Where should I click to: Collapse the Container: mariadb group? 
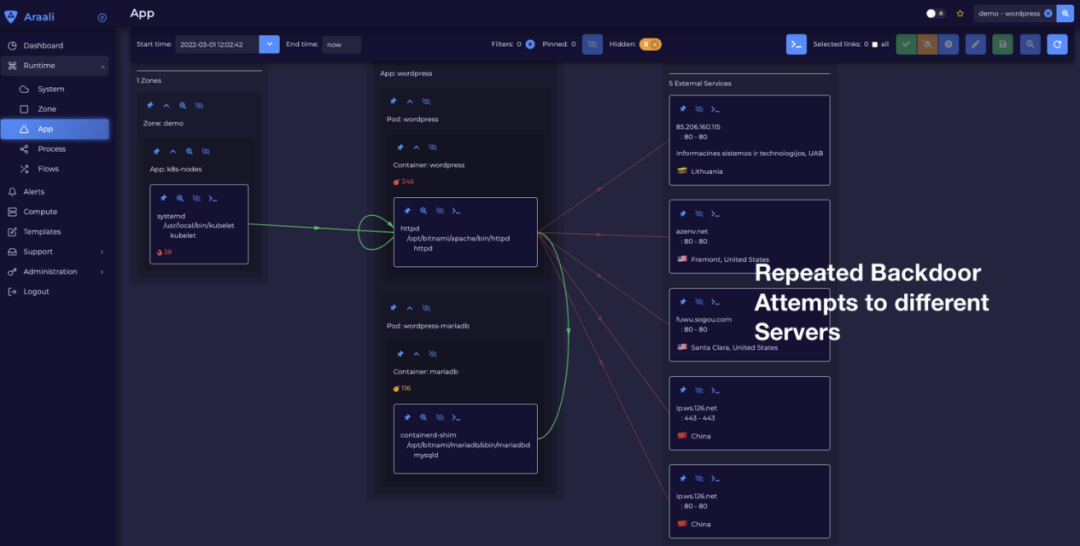[x=416, y=354]
